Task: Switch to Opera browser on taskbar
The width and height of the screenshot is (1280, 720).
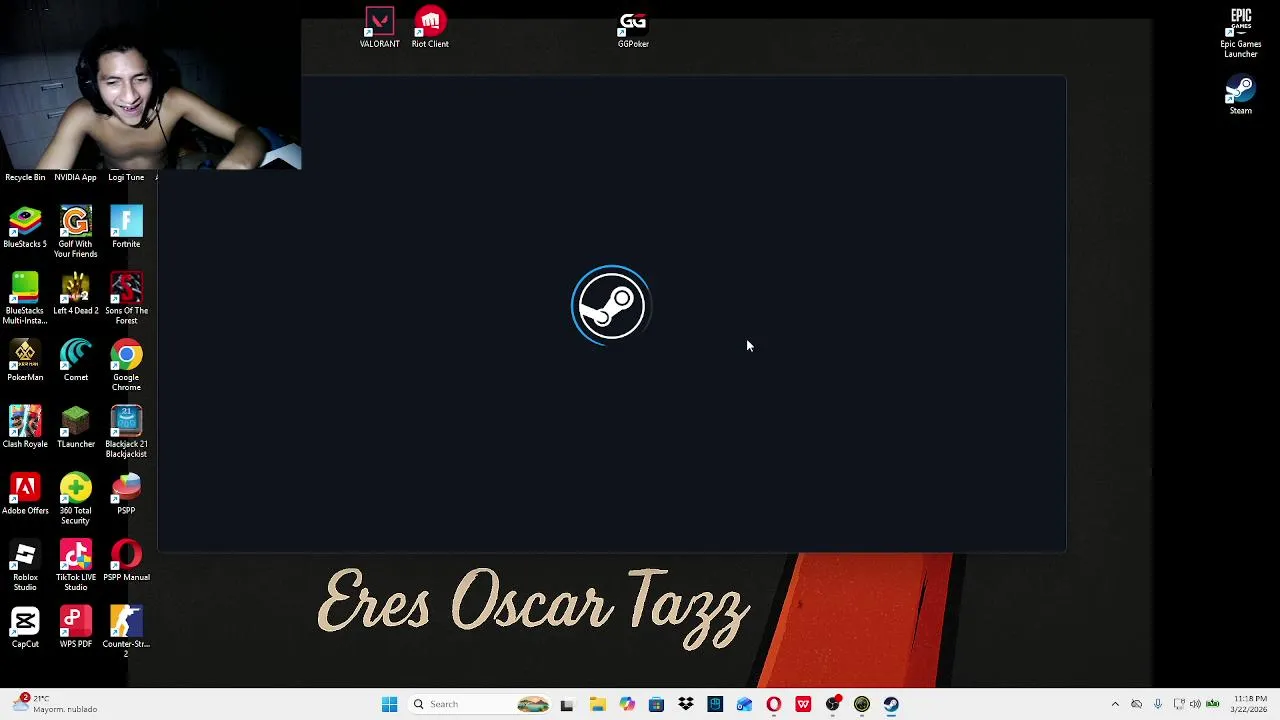Action: tap(774, 704)
